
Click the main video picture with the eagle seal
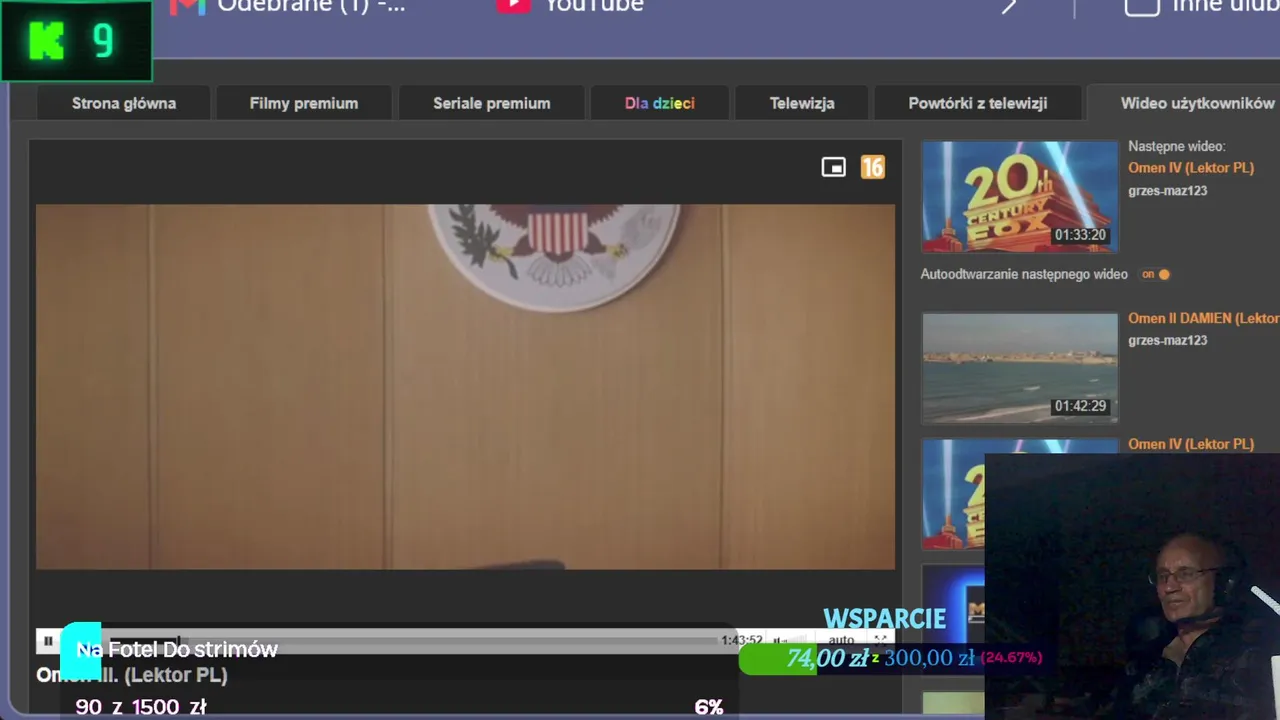[x=465, y=387]
